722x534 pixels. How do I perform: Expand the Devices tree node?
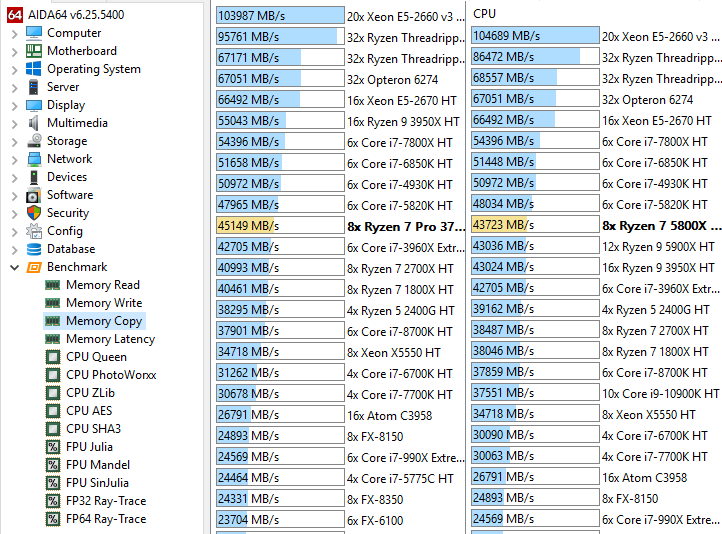point(14,177)
